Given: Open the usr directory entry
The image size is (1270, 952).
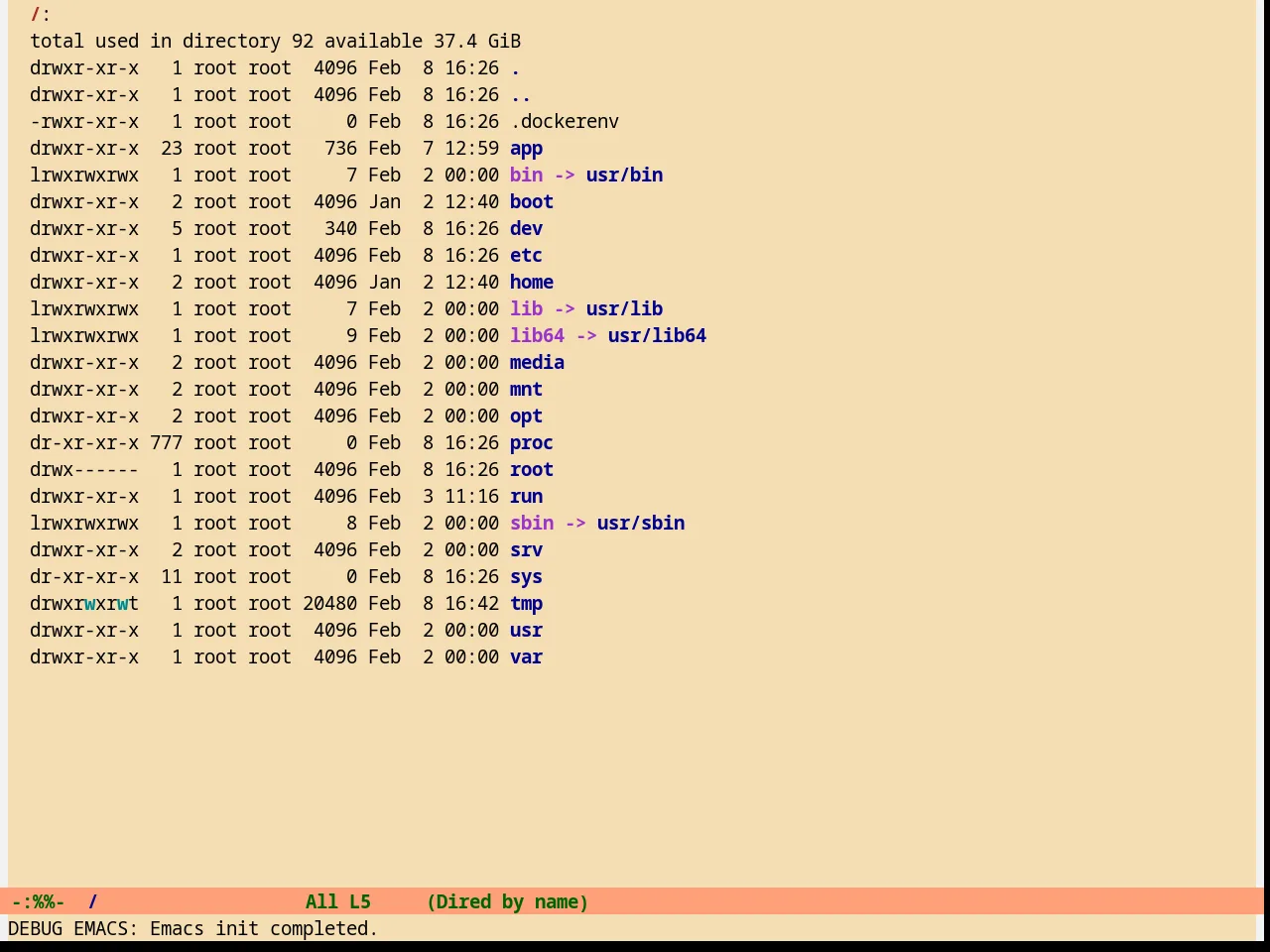Looking at the screenshot, I should tap(526, 631).
